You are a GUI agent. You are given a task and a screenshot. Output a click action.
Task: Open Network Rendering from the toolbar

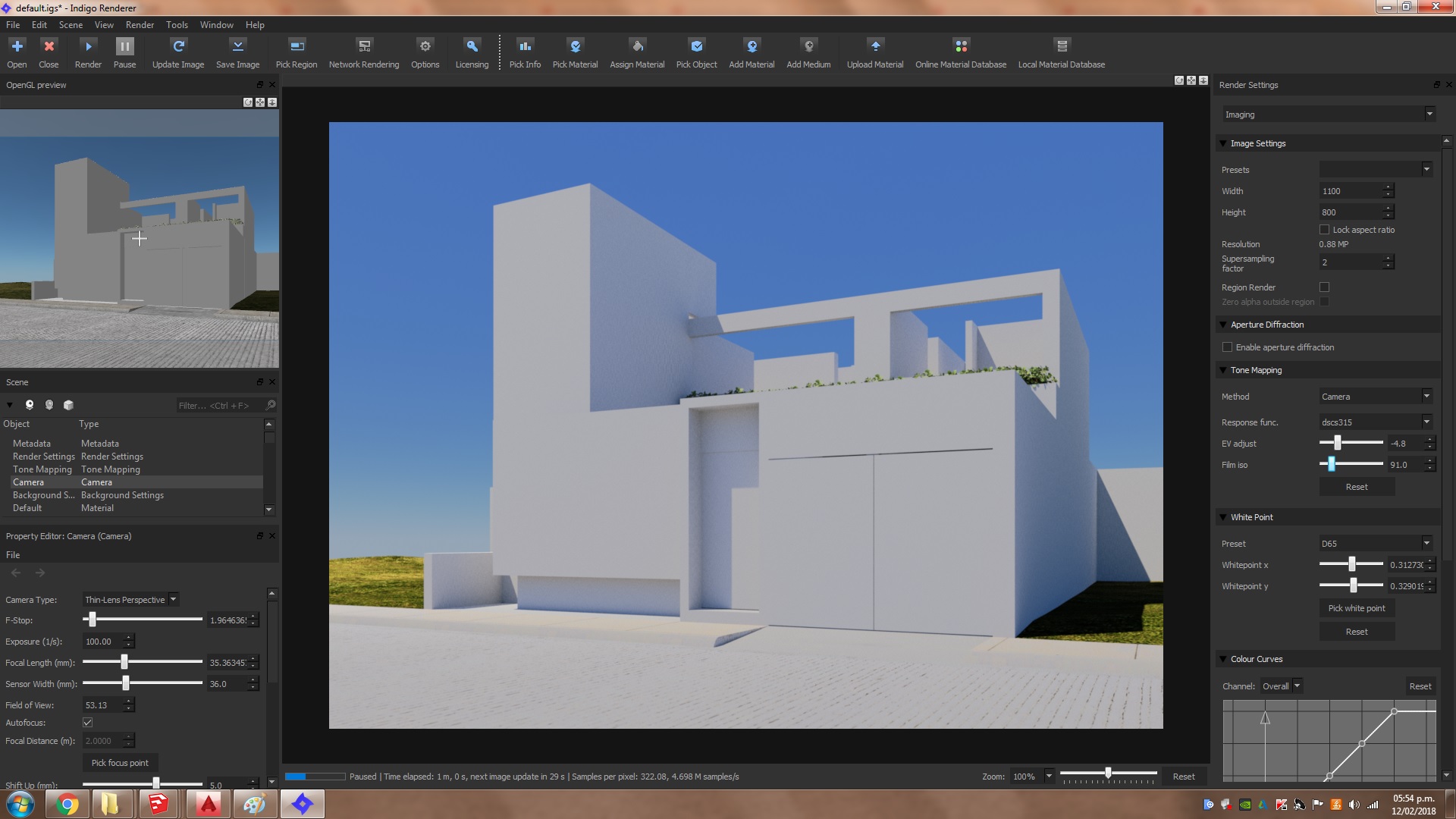364,47
